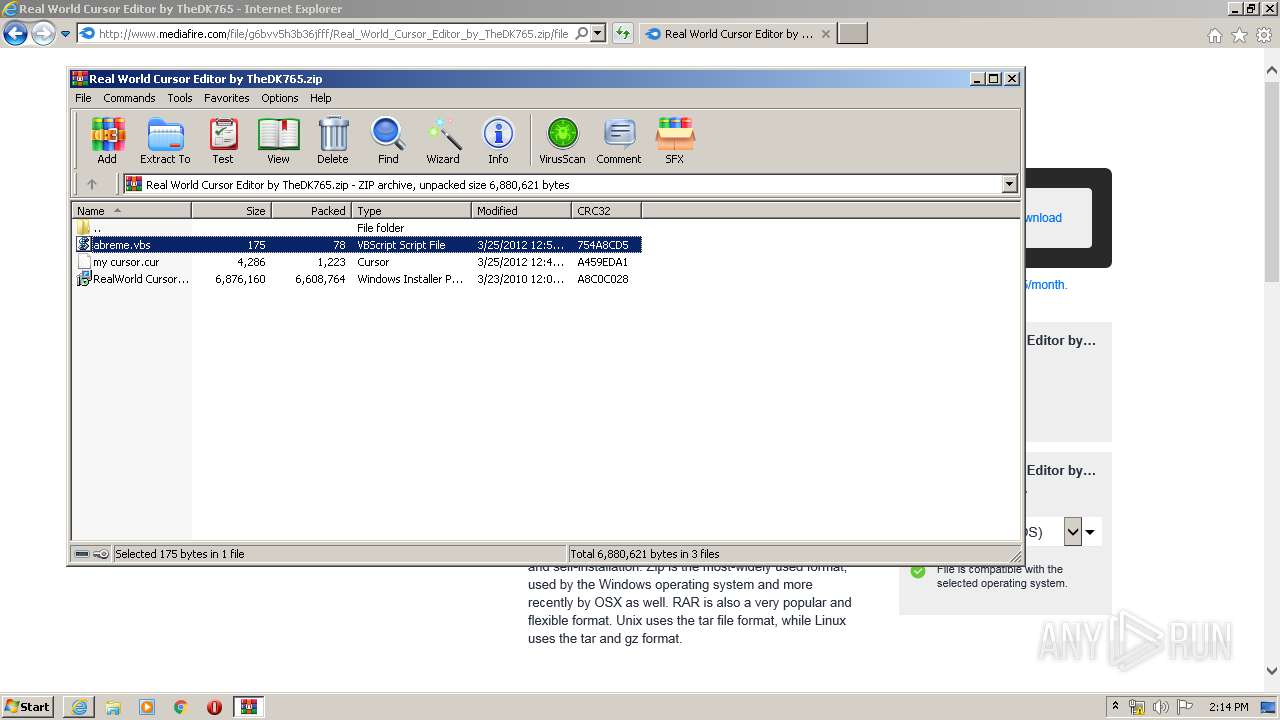Open Chrome from the taskbar
This screenshot has width=1280, height=720.
[x=181, y=707]
